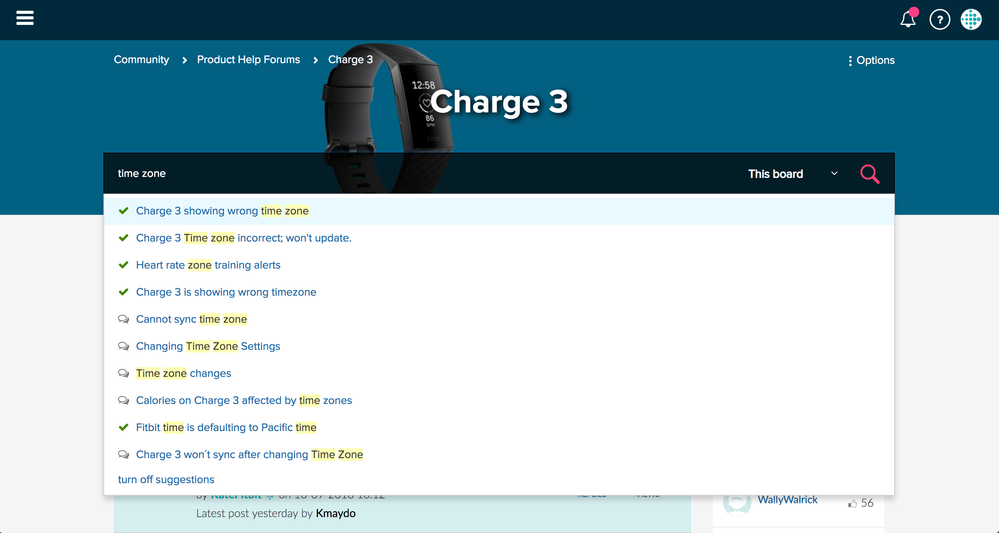Select the Charge 3 breadcrumb

(350, 60)
